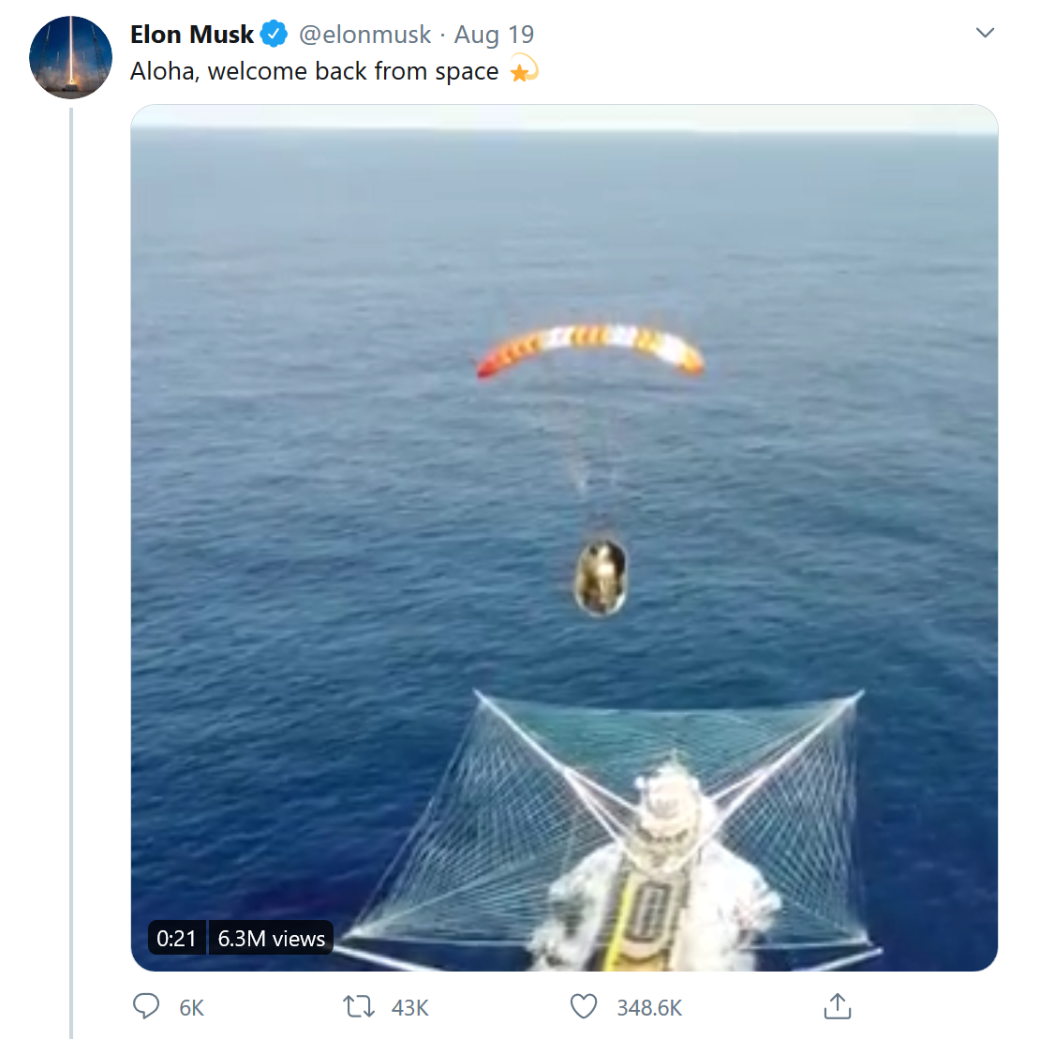Like the tweet with the heart icon
The width and height of the screenshot is (1042, 1040).
tap(583, 1006)
